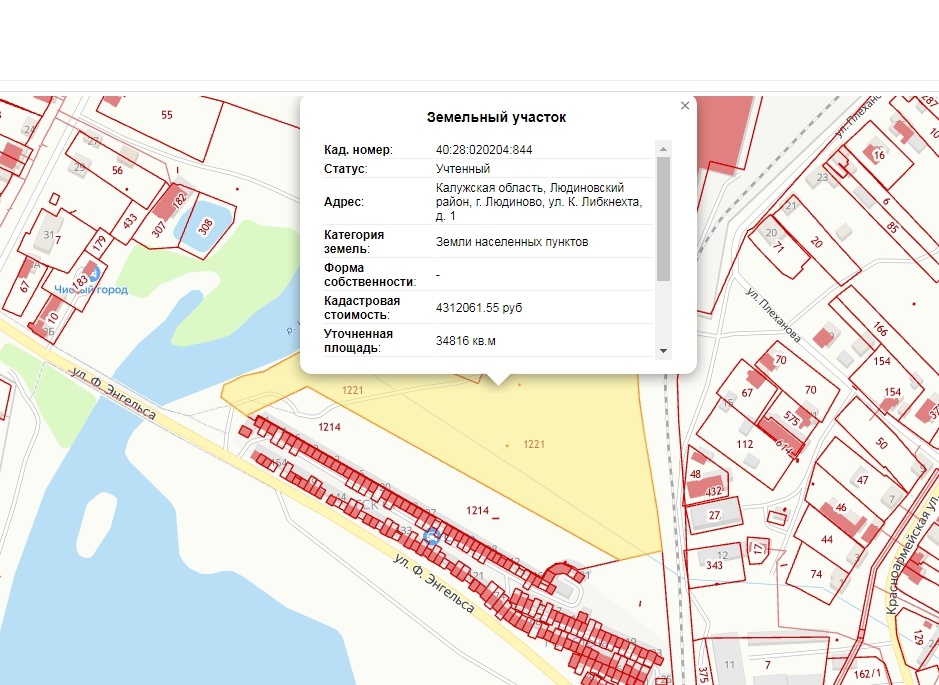The image size is (939, 685).
Task: Select map parcel 433
Action: point(130,221)
